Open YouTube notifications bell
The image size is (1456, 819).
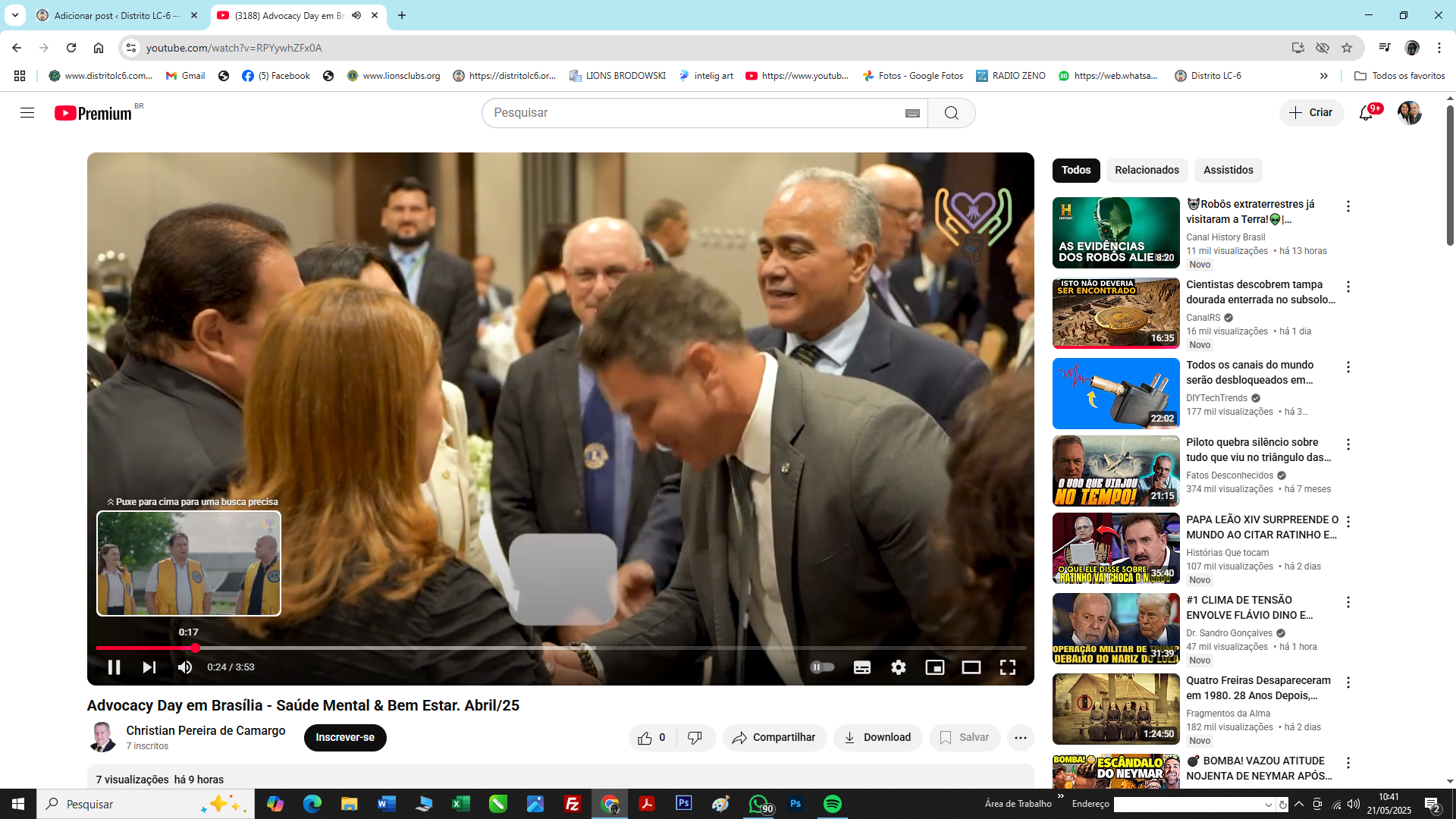tap(1366, 113)
